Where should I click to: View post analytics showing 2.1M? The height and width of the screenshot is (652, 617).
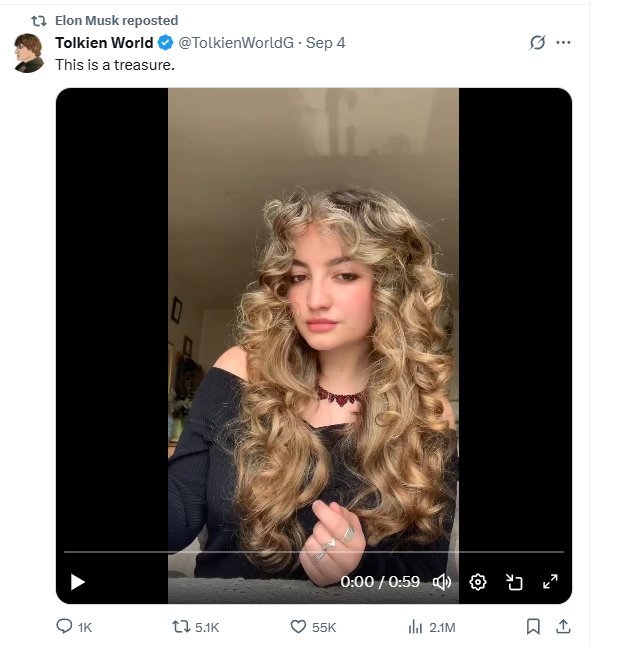click(x=416, y=627)
